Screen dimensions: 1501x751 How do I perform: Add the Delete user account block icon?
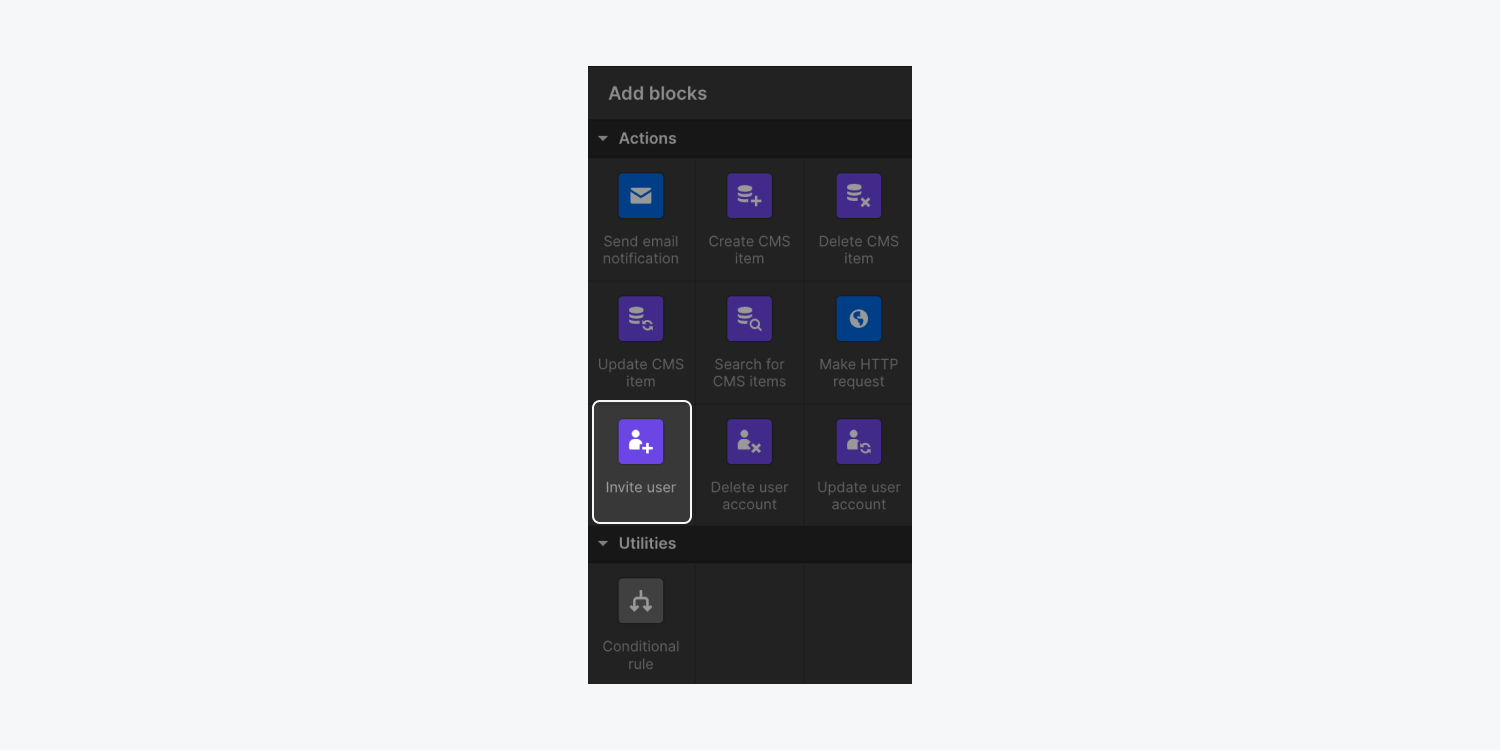(750, 442)
